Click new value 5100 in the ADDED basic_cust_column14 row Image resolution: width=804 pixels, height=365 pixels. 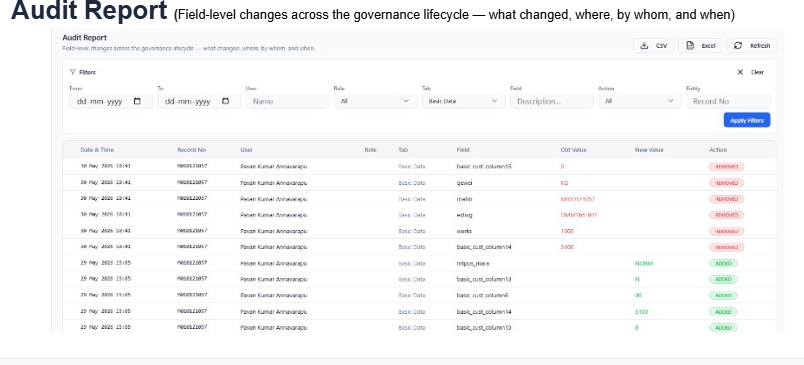tap(641, 312)
